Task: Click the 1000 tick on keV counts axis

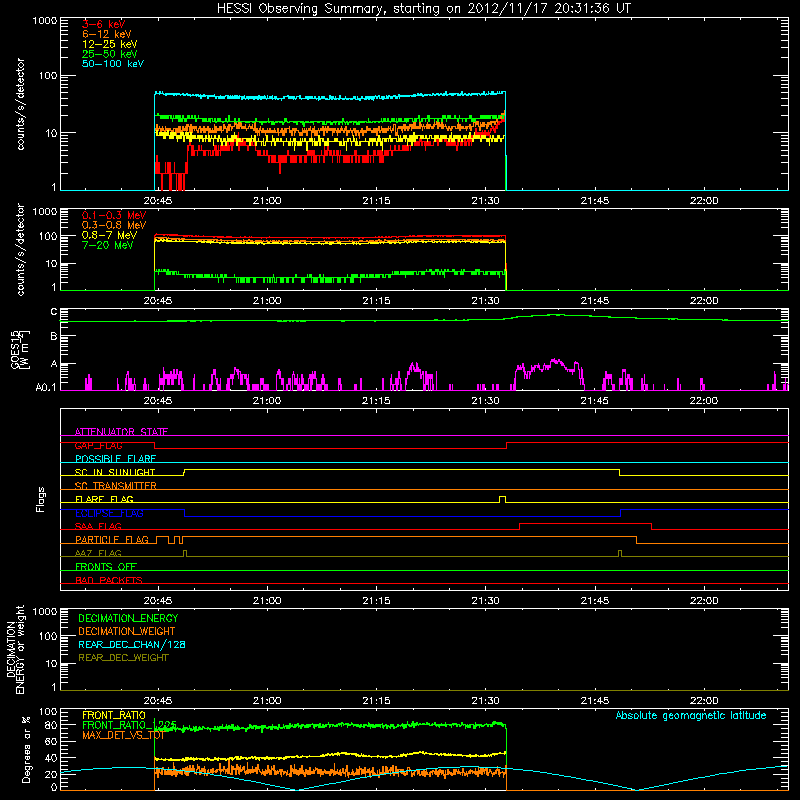Action: click(x=45, y=21)
